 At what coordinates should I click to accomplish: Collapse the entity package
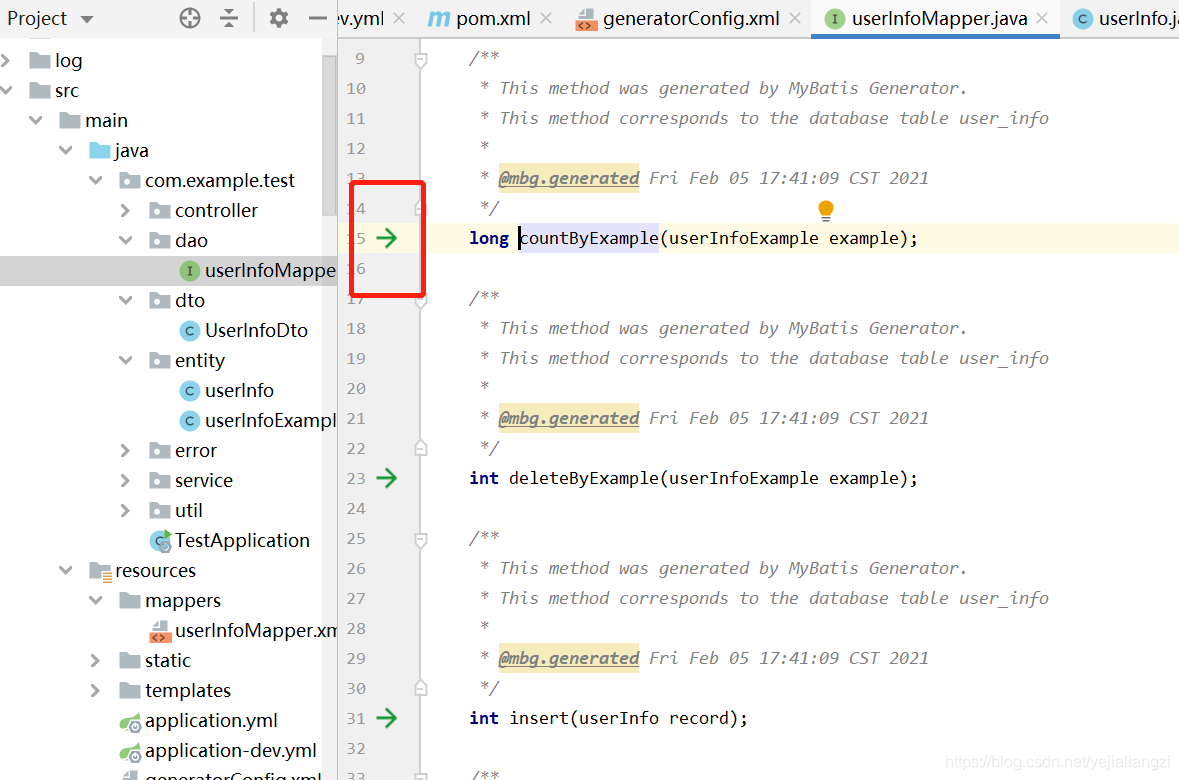(126, 360)
